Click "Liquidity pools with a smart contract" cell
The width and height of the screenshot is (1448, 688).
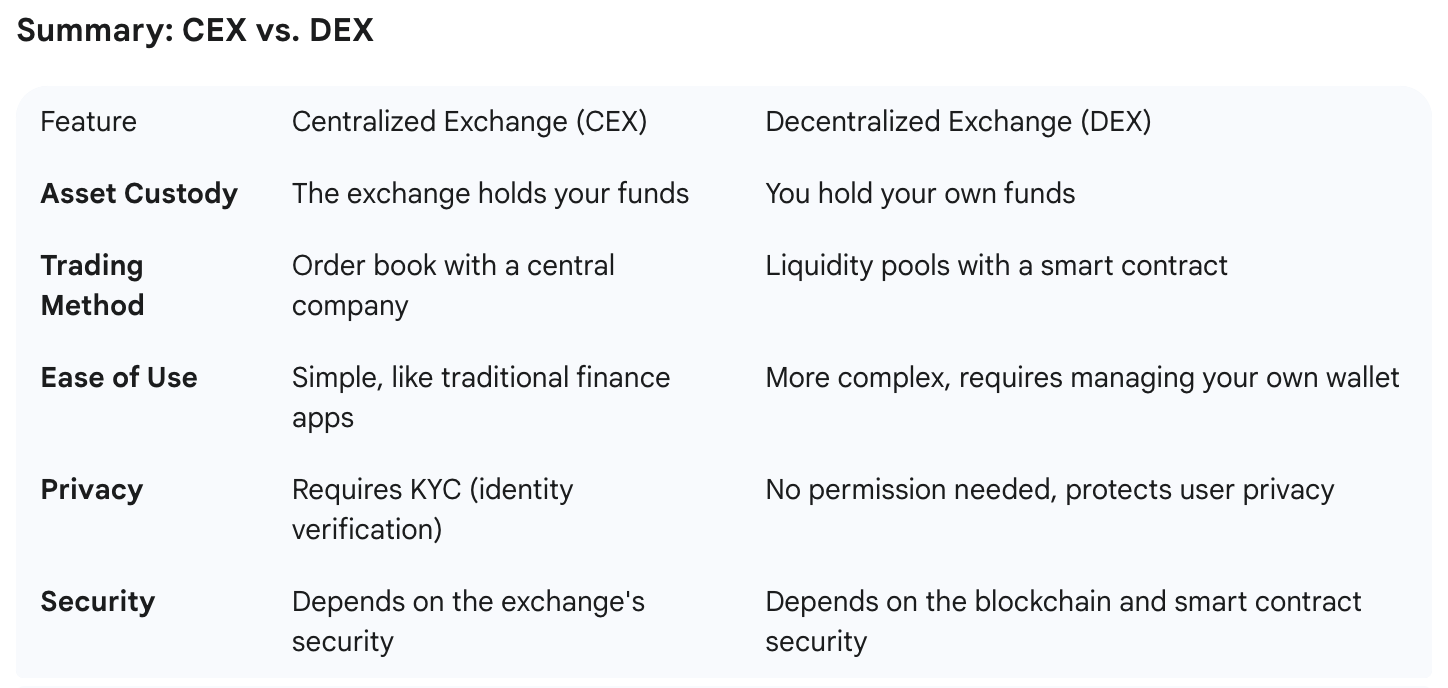point(996,266)
